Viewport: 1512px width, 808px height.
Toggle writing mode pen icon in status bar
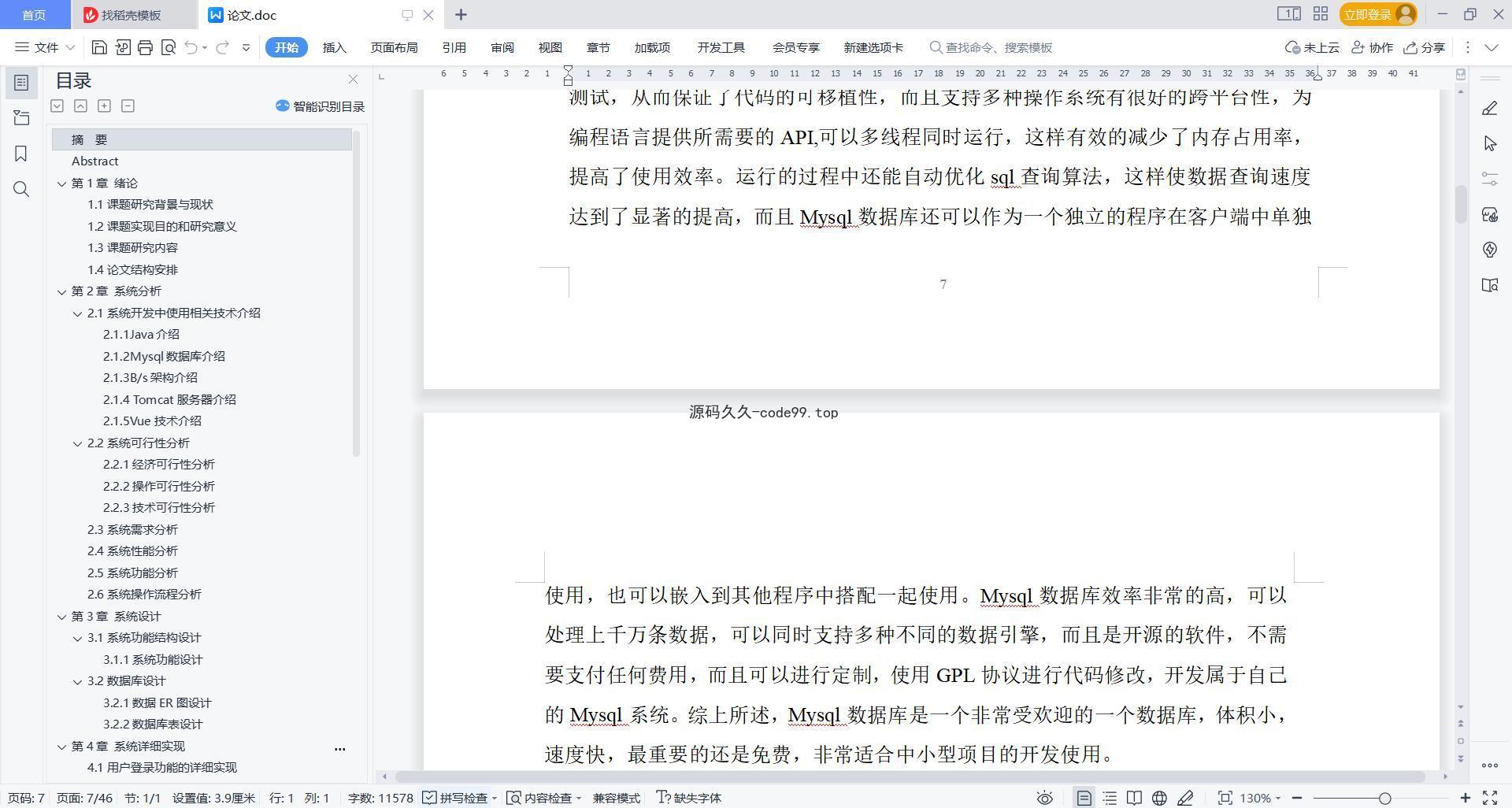click(1185, 798)
